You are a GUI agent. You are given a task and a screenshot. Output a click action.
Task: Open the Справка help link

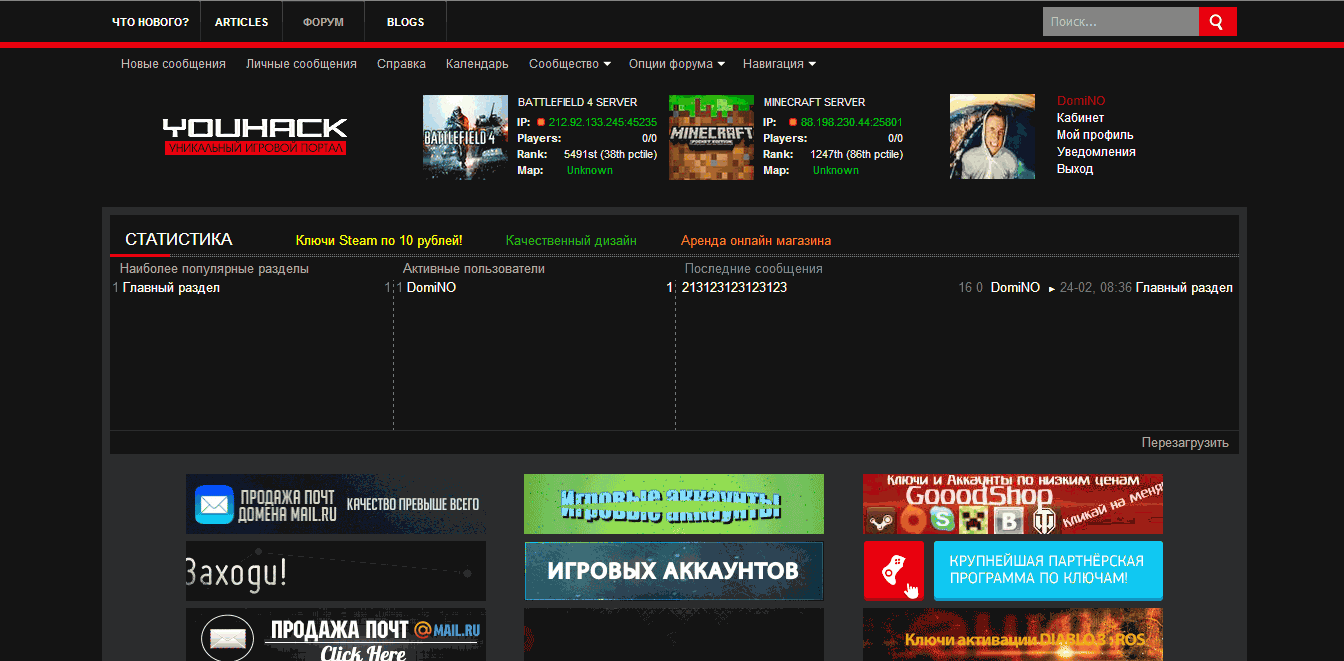[401, 64]
